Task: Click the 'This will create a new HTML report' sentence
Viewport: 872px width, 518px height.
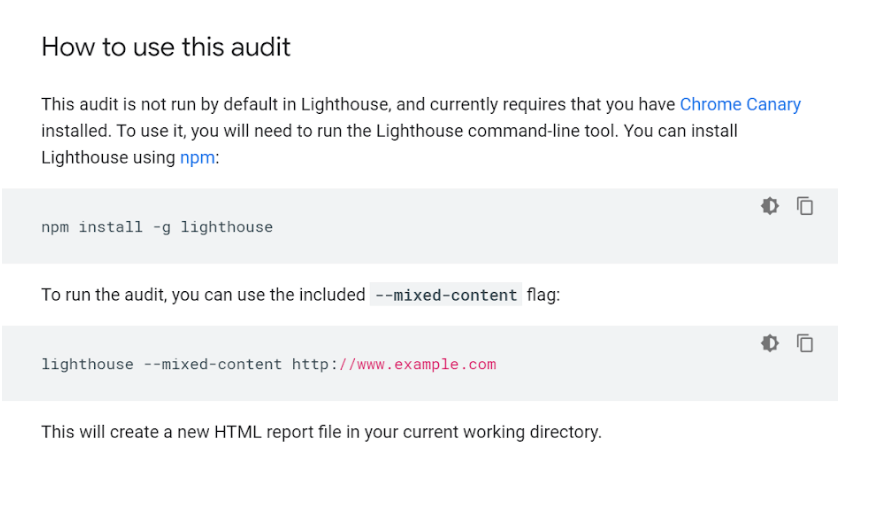Action: click(x=321, y=432)
